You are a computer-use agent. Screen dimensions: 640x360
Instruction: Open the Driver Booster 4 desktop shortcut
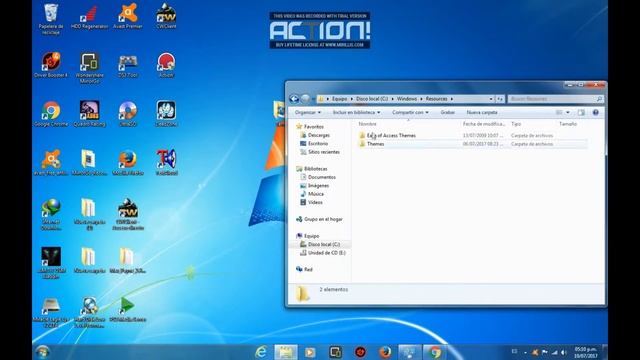click(51, 65)
